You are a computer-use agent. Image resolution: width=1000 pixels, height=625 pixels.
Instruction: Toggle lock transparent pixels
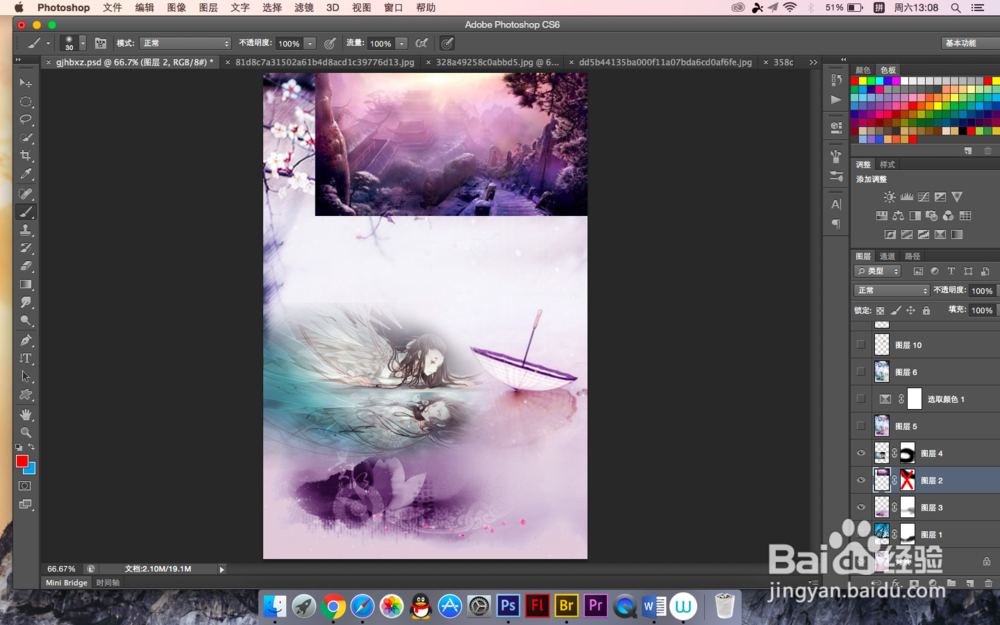pyautogui.click(x=880, y=311)
